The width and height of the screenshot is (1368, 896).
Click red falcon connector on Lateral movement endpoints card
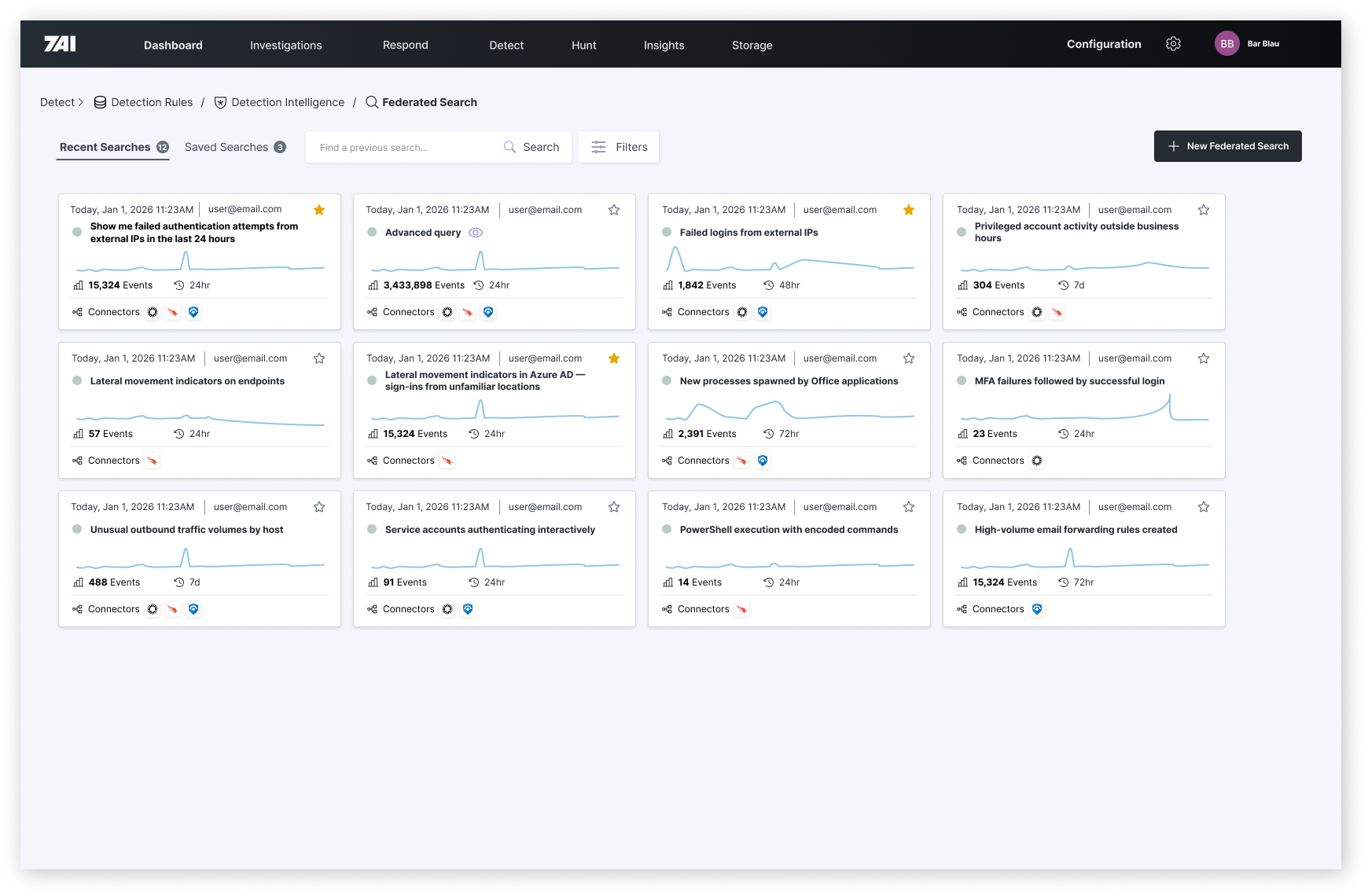[x=153, y=461]
